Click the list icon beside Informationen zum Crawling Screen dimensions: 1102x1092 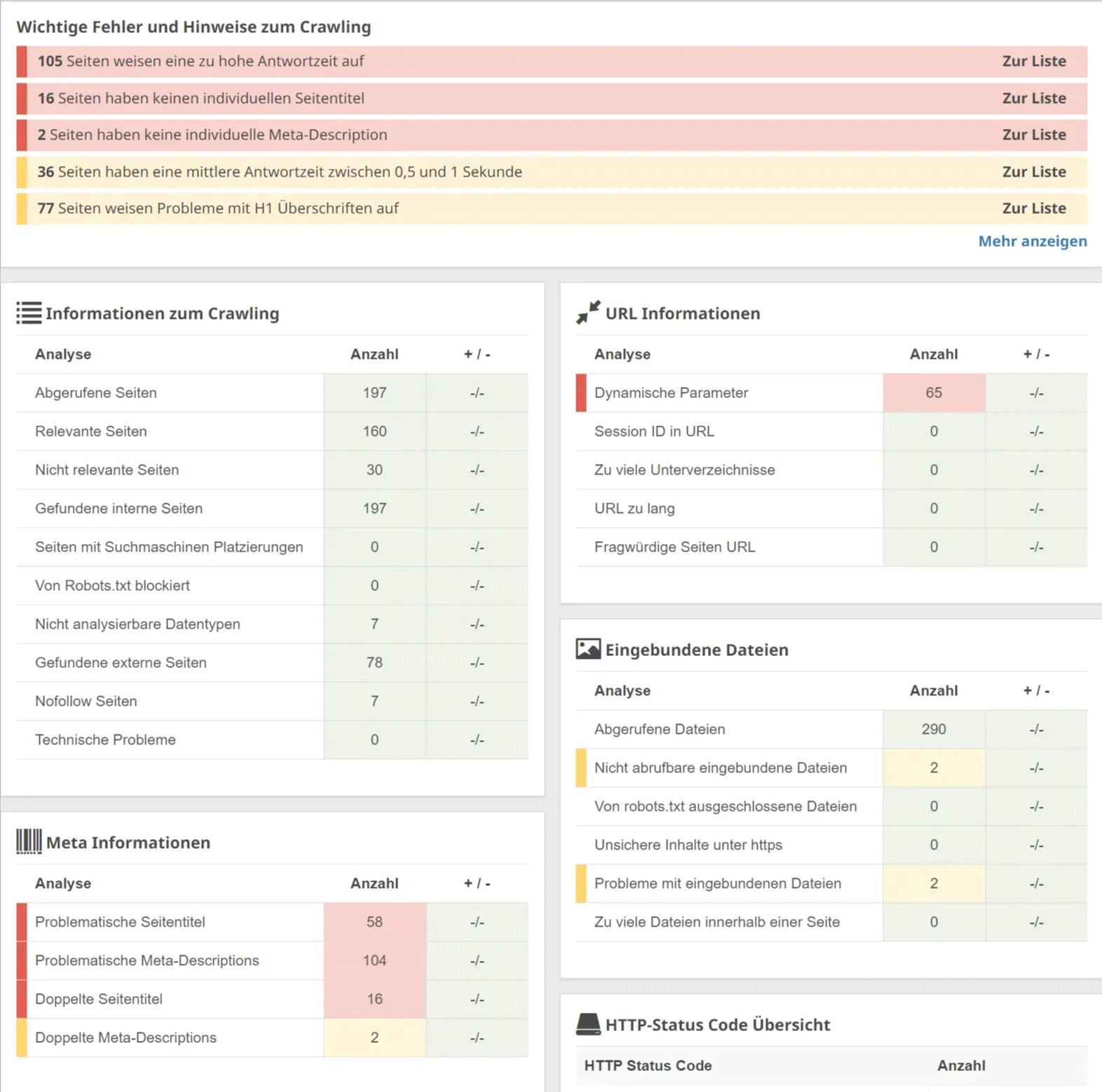coord(29,313)
